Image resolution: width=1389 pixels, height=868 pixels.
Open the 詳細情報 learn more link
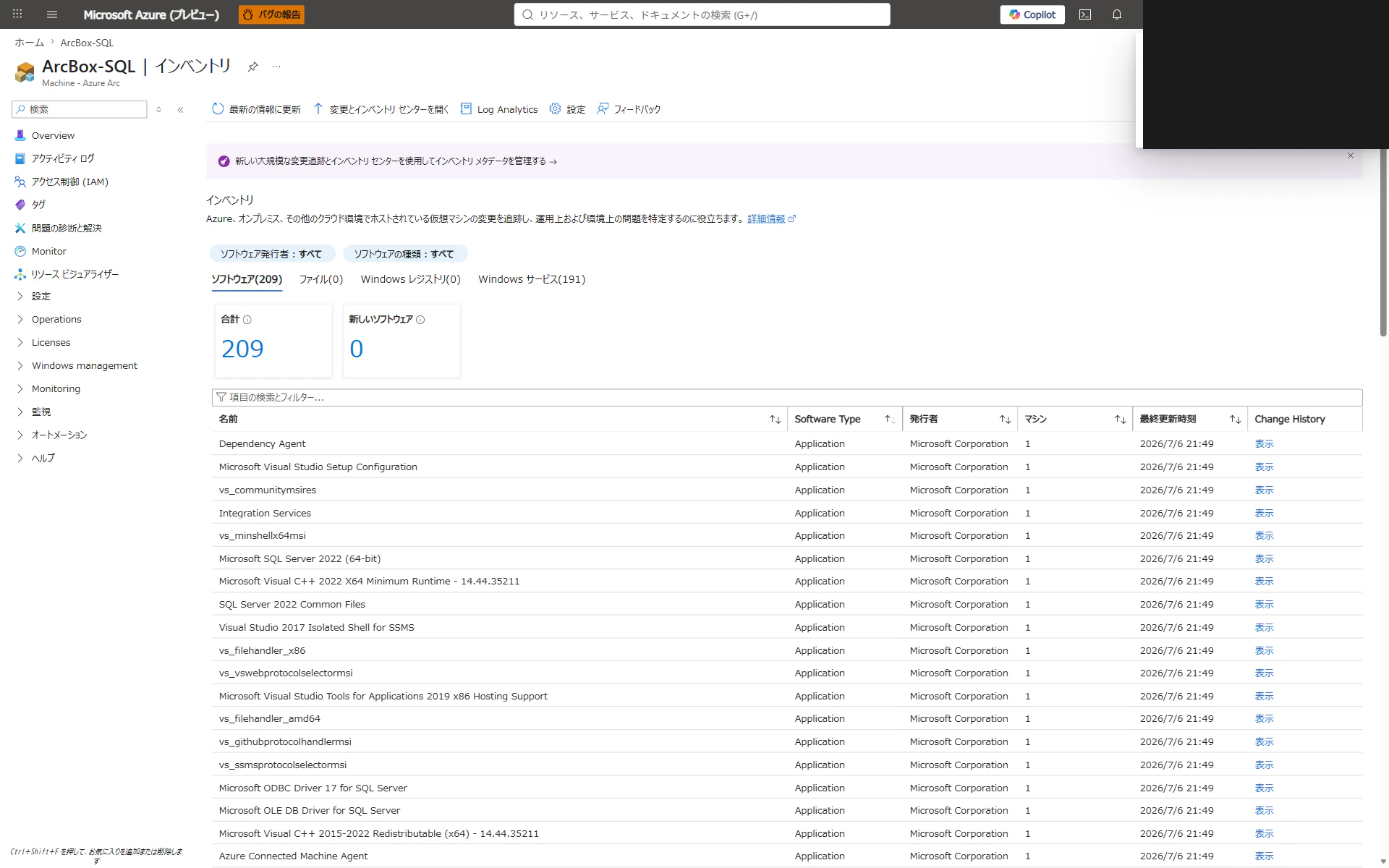[771, 218]
